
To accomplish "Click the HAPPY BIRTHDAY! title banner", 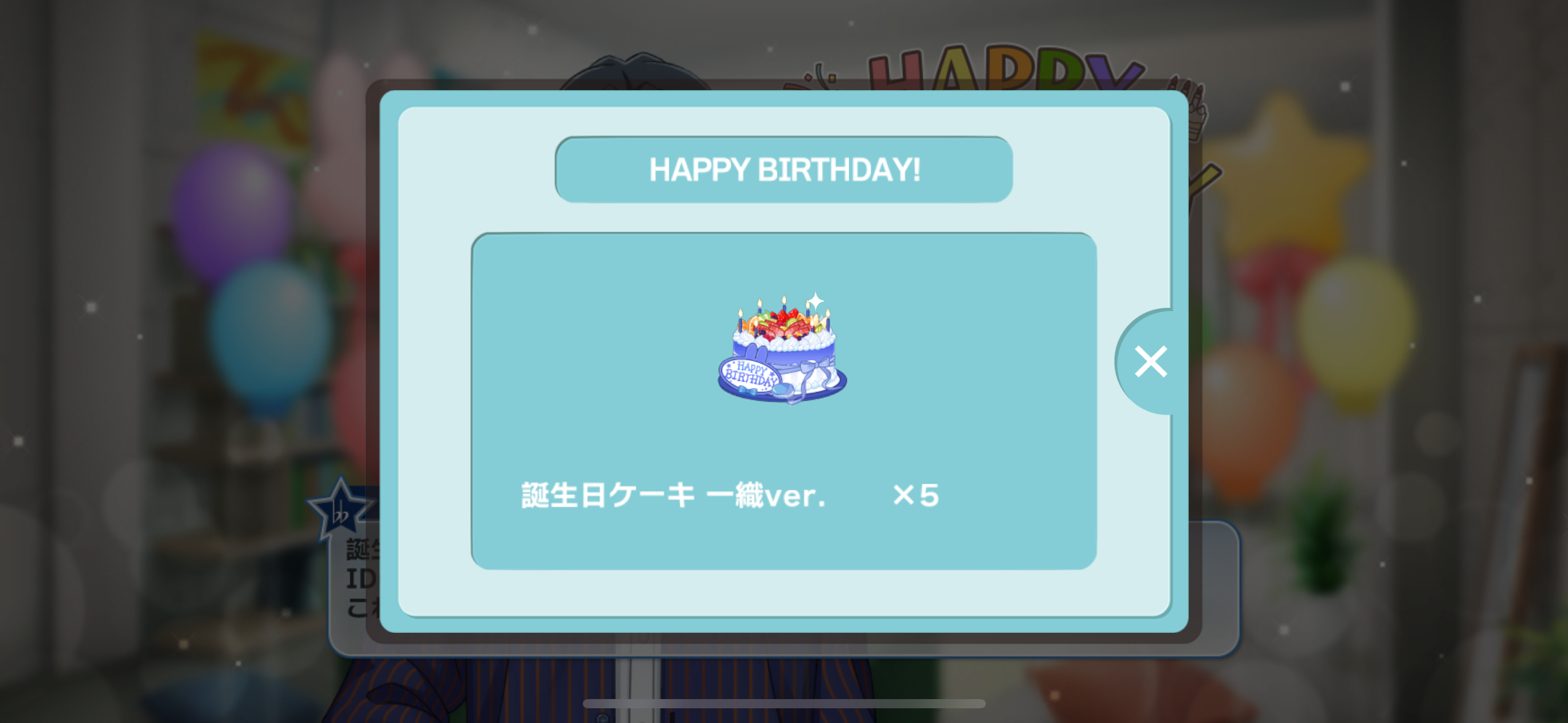I will click(784, 170).
